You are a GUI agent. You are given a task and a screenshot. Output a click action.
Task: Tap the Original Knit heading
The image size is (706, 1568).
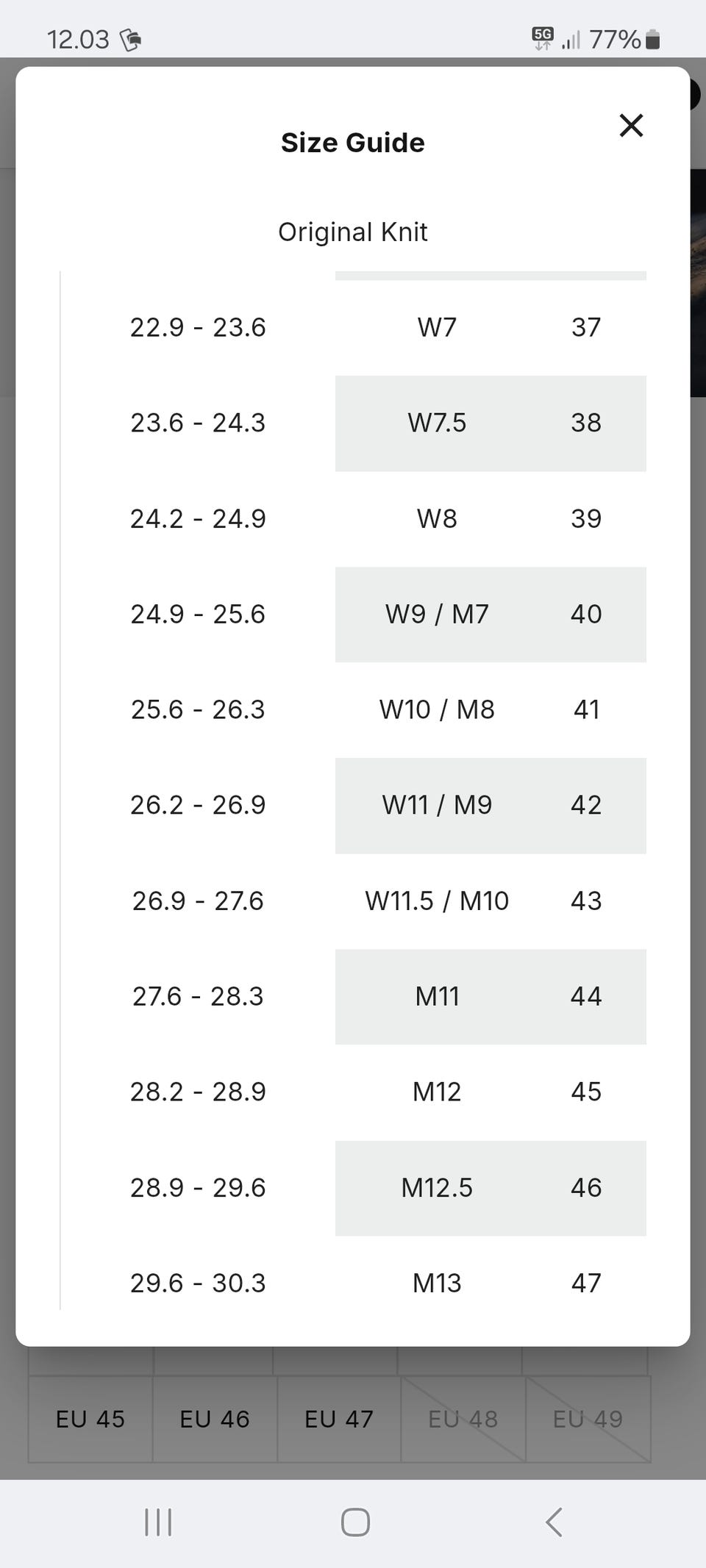tap(353, 232)
